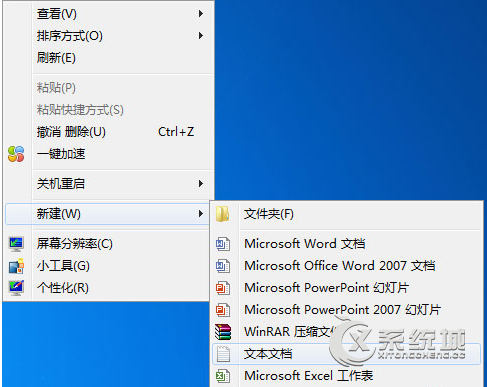Open the 新建(W) submenu arrow
487x387 pixels.
(x=201, y=214)
